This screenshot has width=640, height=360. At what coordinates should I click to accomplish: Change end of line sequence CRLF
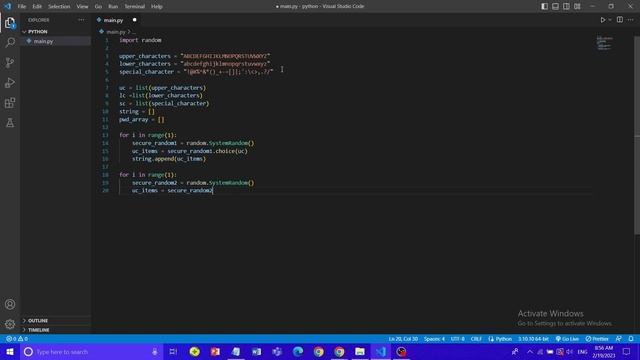476,339
